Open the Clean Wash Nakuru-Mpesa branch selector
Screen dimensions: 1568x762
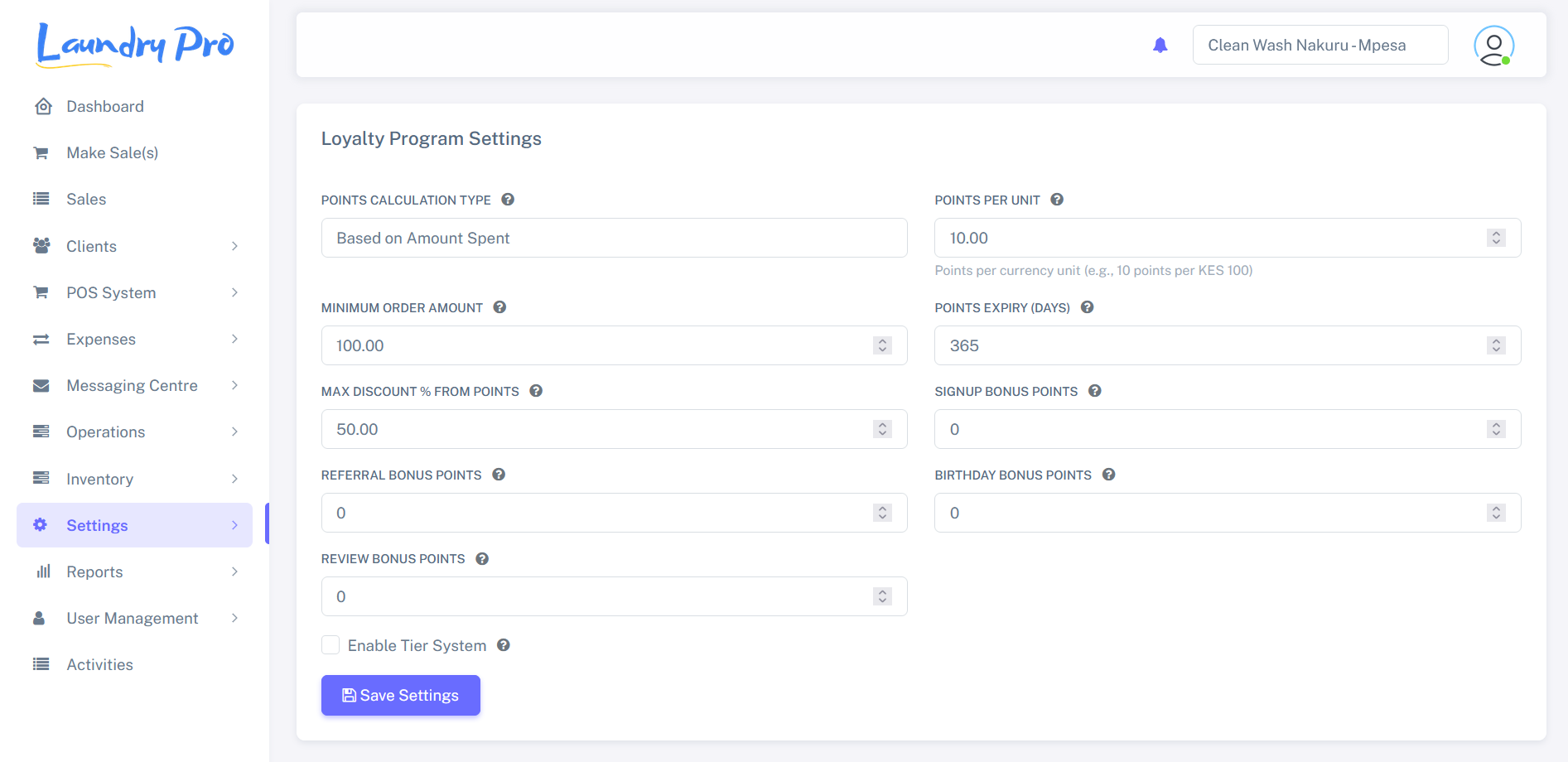pos(1320,45)
